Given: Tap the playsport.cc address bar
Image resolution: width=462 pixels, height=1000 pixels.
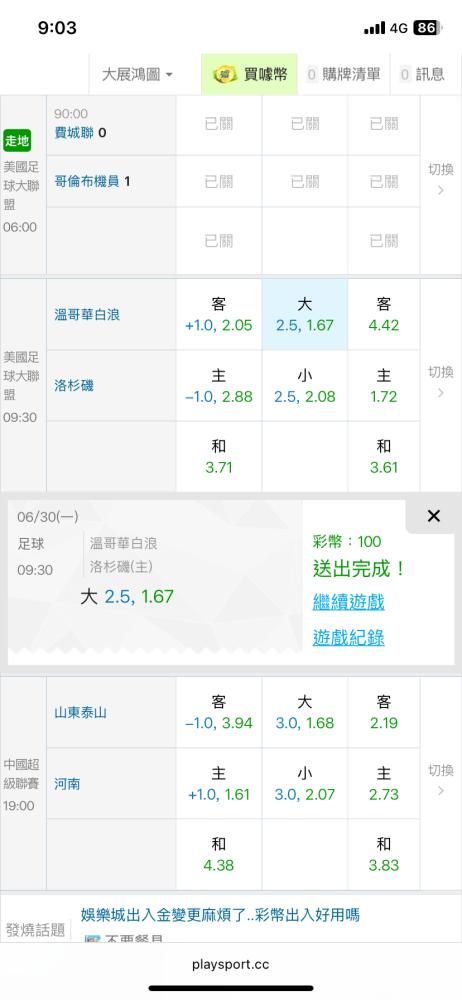Looking at the screenshot, I should (x=231, y=964).
